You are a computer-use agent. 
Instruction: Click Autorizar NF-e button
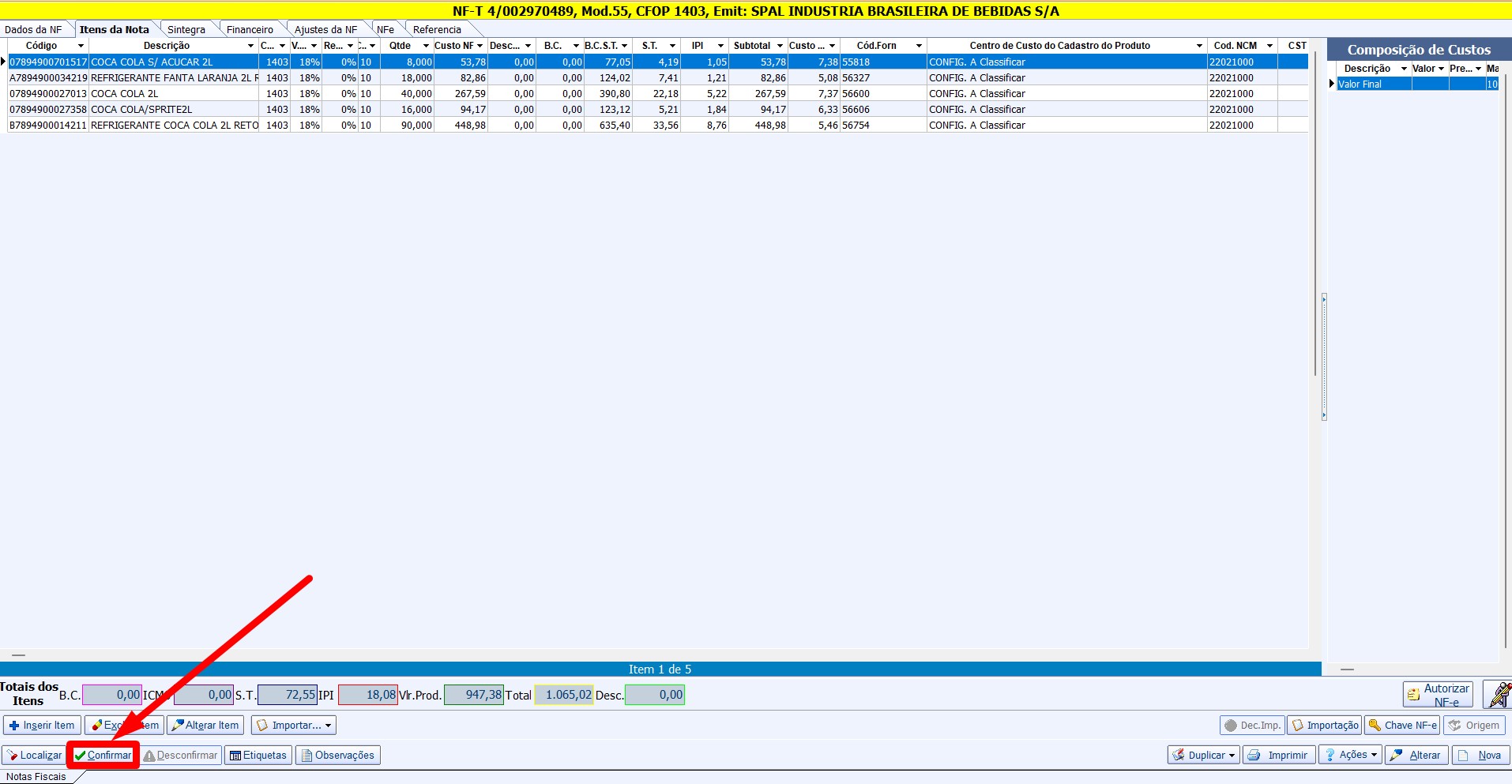tap(1438, 695)
